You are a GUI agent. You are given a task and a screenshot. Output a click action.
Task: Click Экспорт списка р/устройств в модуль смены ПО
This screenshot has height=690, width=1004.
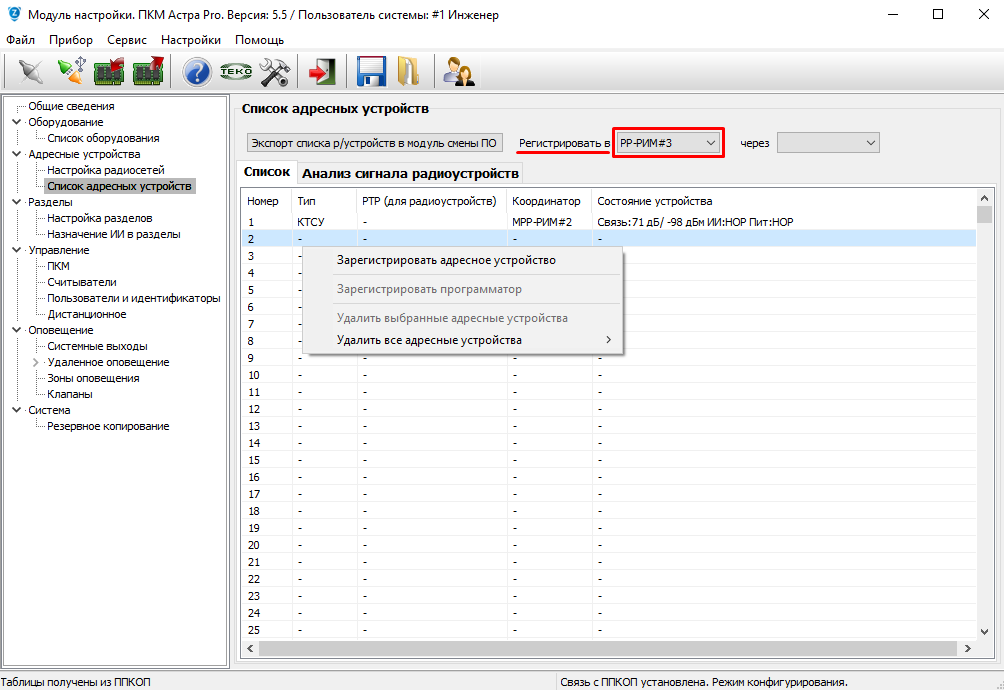pos(374,143)
